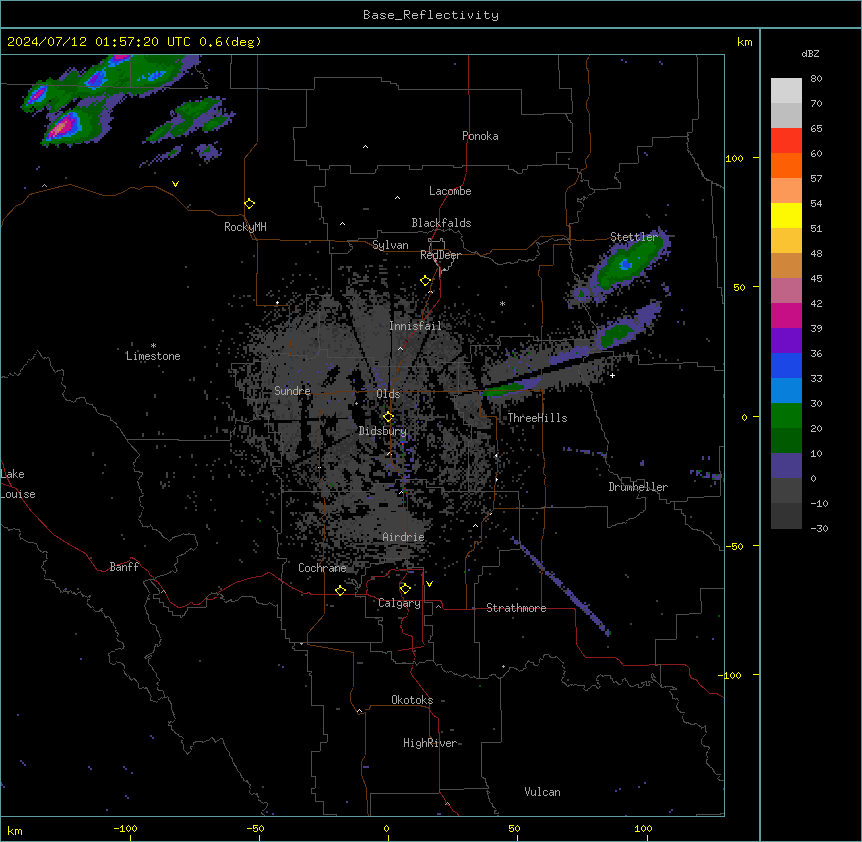Image resolution: width=862 pixels, height=842 pixels.
Task: Click the Lake Louise label
Action: click(x=18, y=484)
